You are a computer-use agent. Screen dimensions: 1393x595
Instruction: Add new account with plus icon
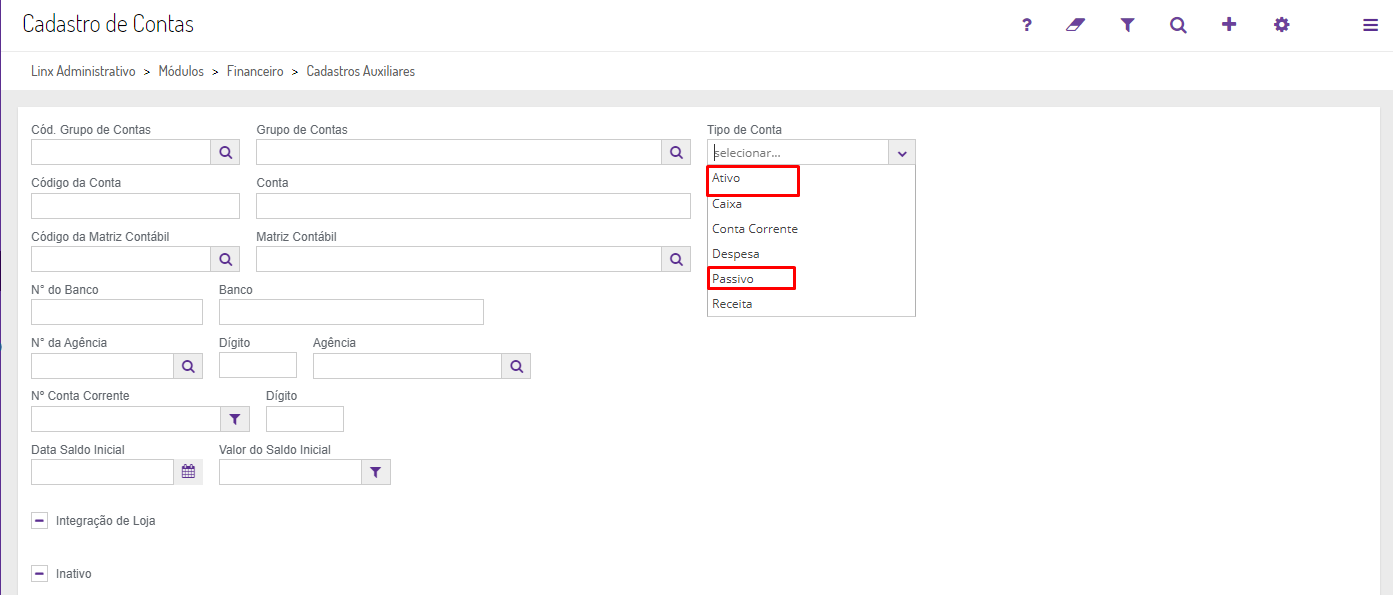pyautogui.click(x=1229, y=25)
